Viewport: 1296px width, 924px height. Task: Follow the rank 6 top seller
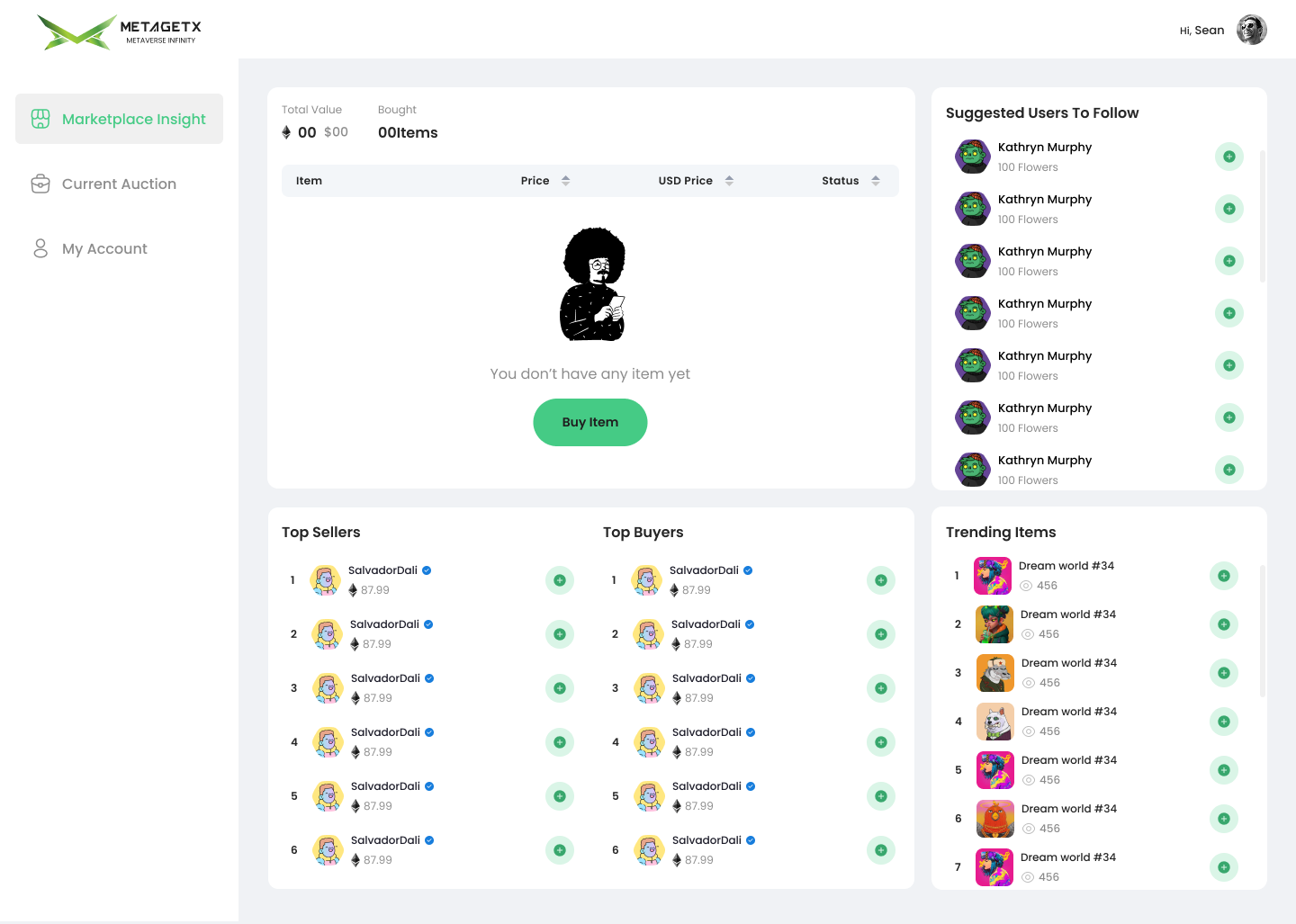[x=559, y=850]
